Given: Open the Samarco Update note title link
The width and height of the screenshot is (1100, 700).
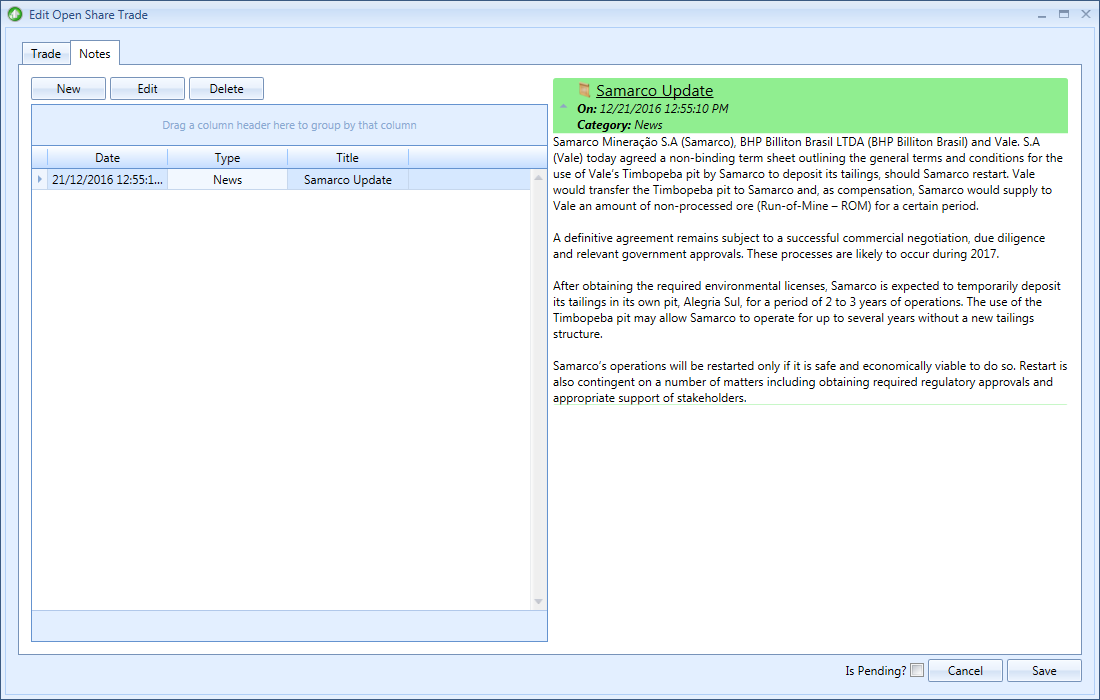Looking at the screenshot, I should tap(655, 90).
